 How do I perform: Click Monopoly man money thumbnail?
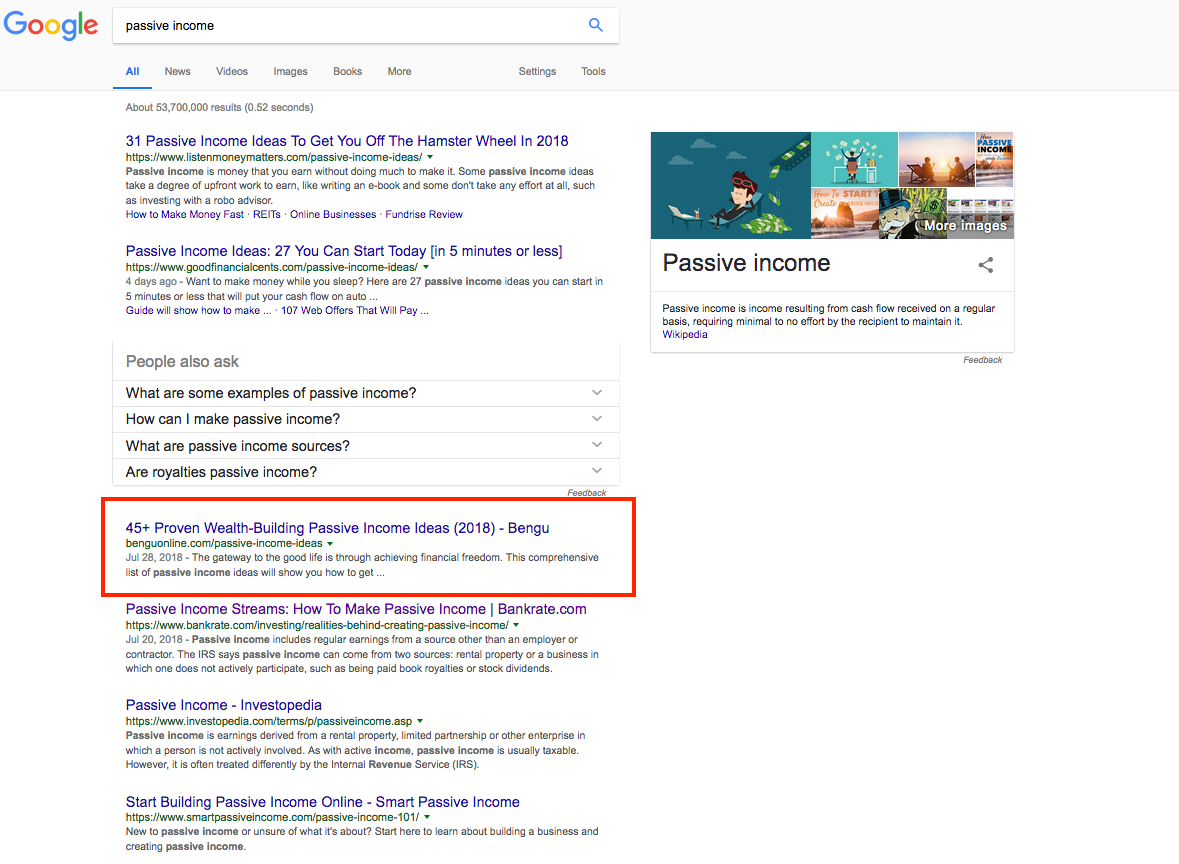[913, 214]
